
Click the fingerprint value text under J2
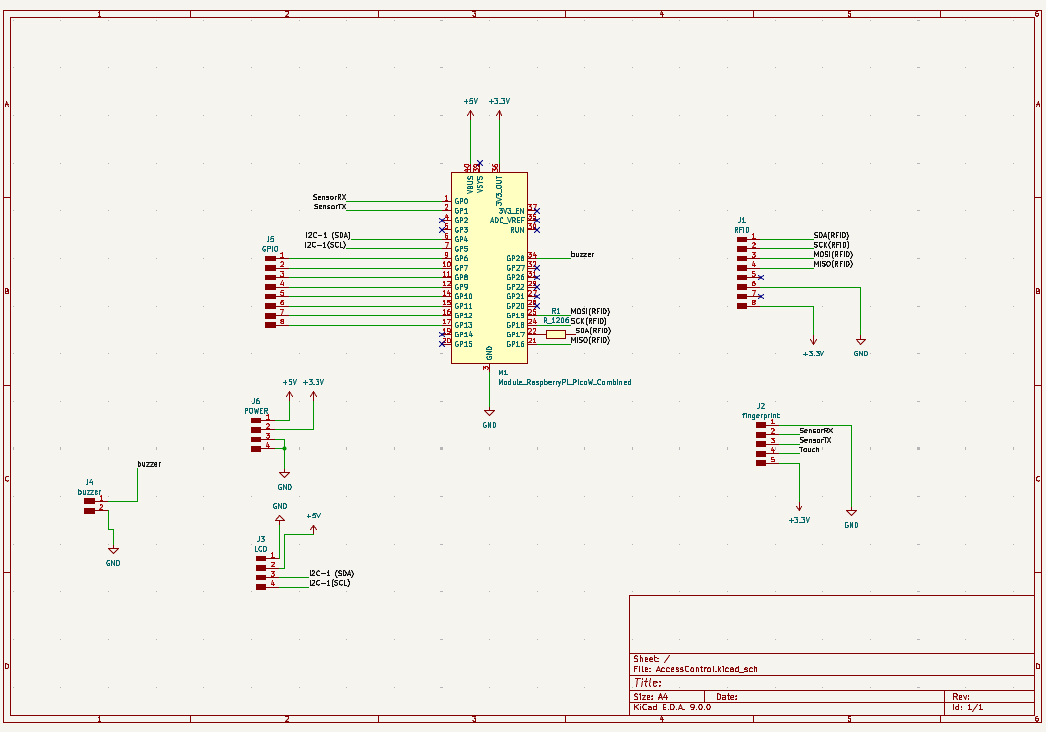click(x=760, y=416)
